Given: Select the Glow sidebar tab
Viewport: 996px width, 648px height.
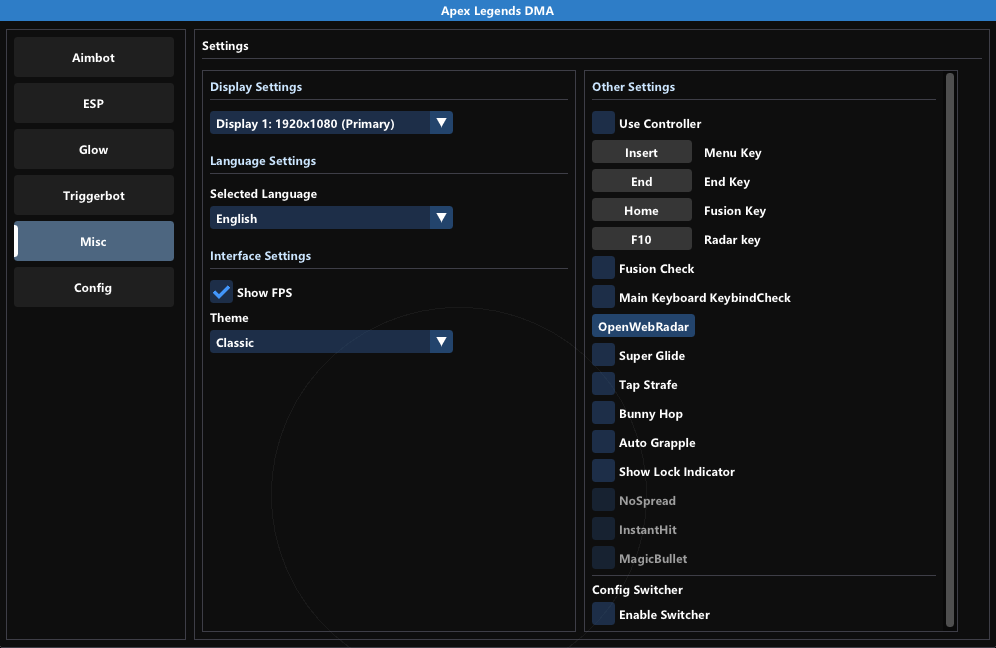Looking at the screenshot, I should [x=94, y=150].
